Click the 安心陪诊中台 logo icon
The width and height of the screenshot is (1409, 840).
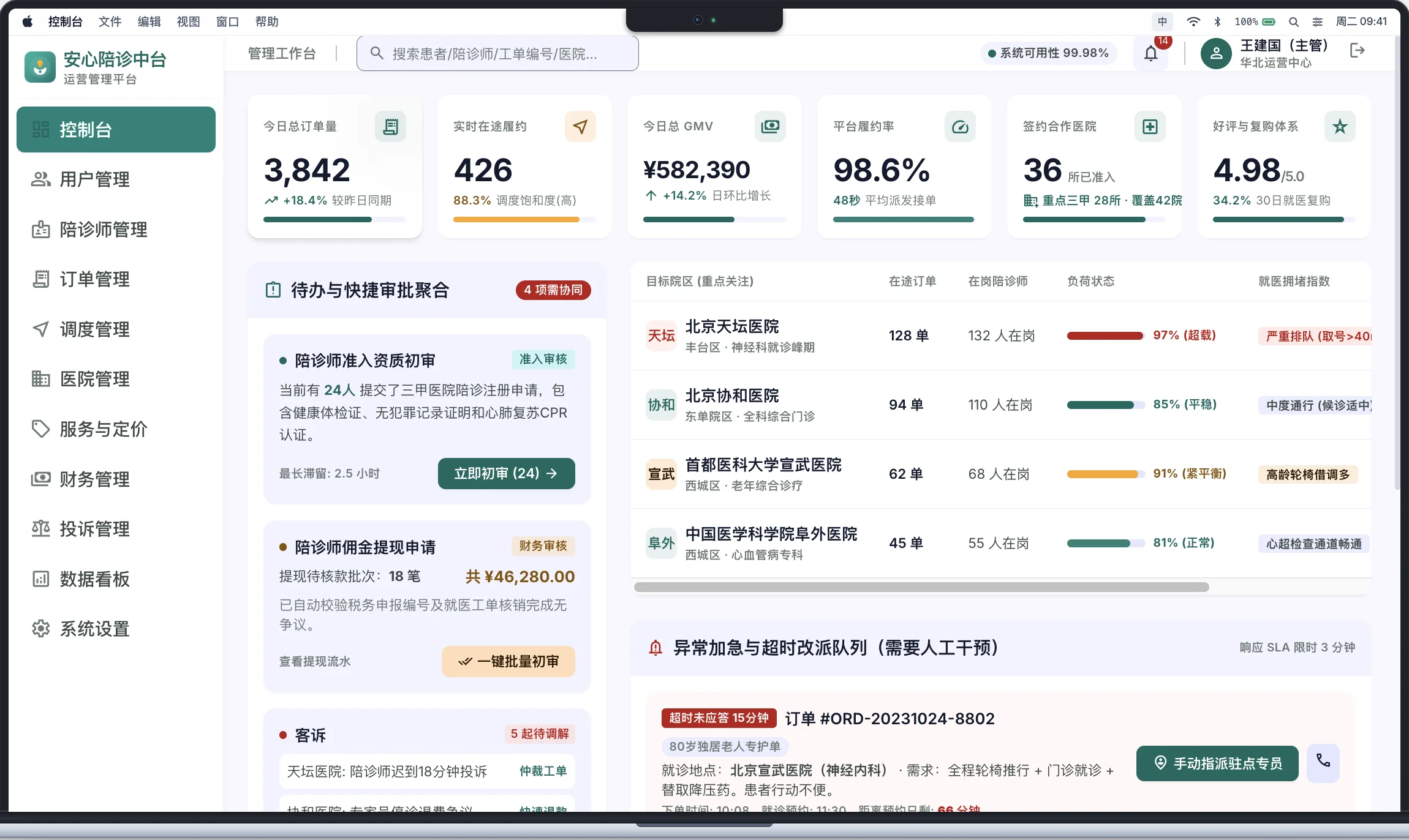pyautogui.click(x=40, y=67)
